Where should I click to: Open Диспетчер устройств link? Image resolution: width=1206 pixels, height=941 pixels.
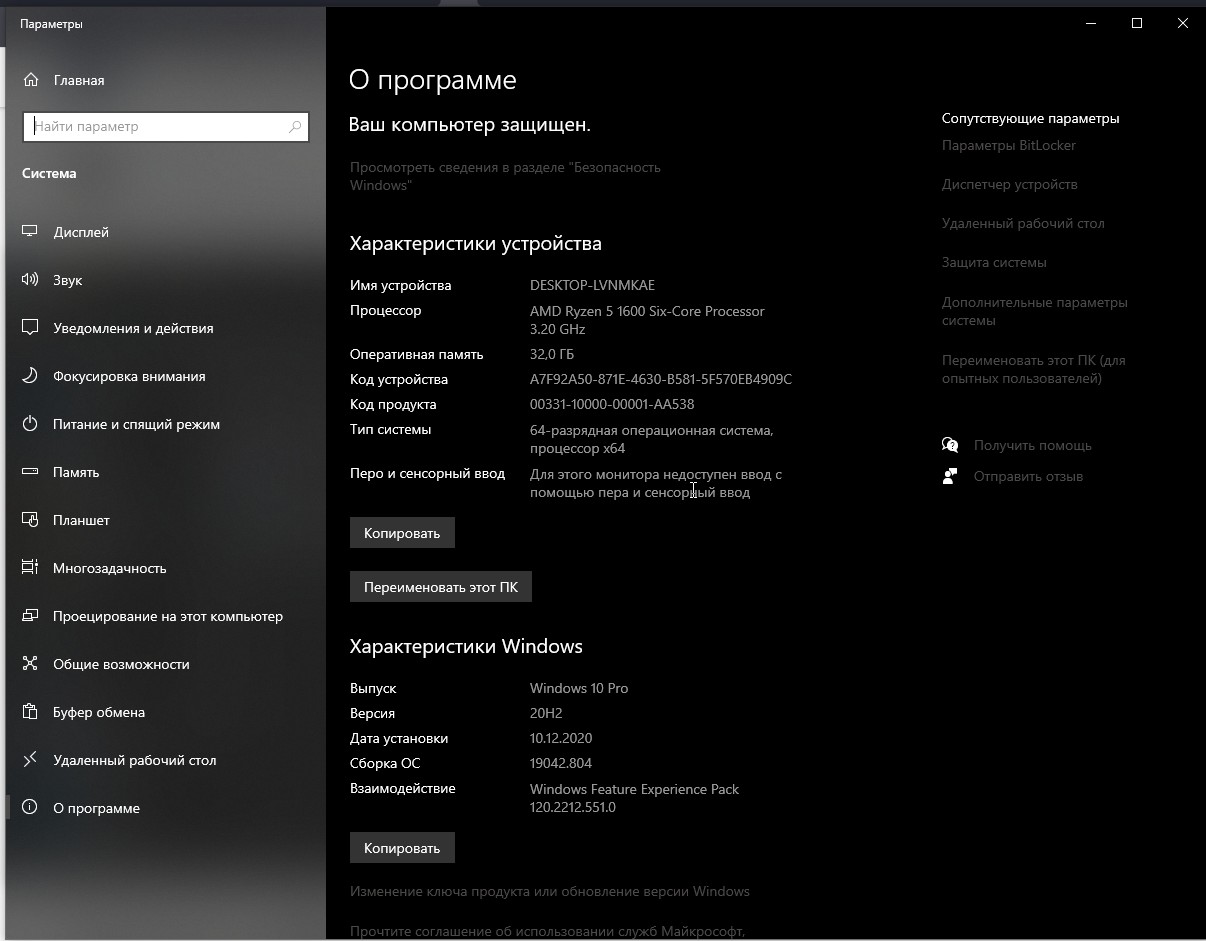tap(1010, 184)
